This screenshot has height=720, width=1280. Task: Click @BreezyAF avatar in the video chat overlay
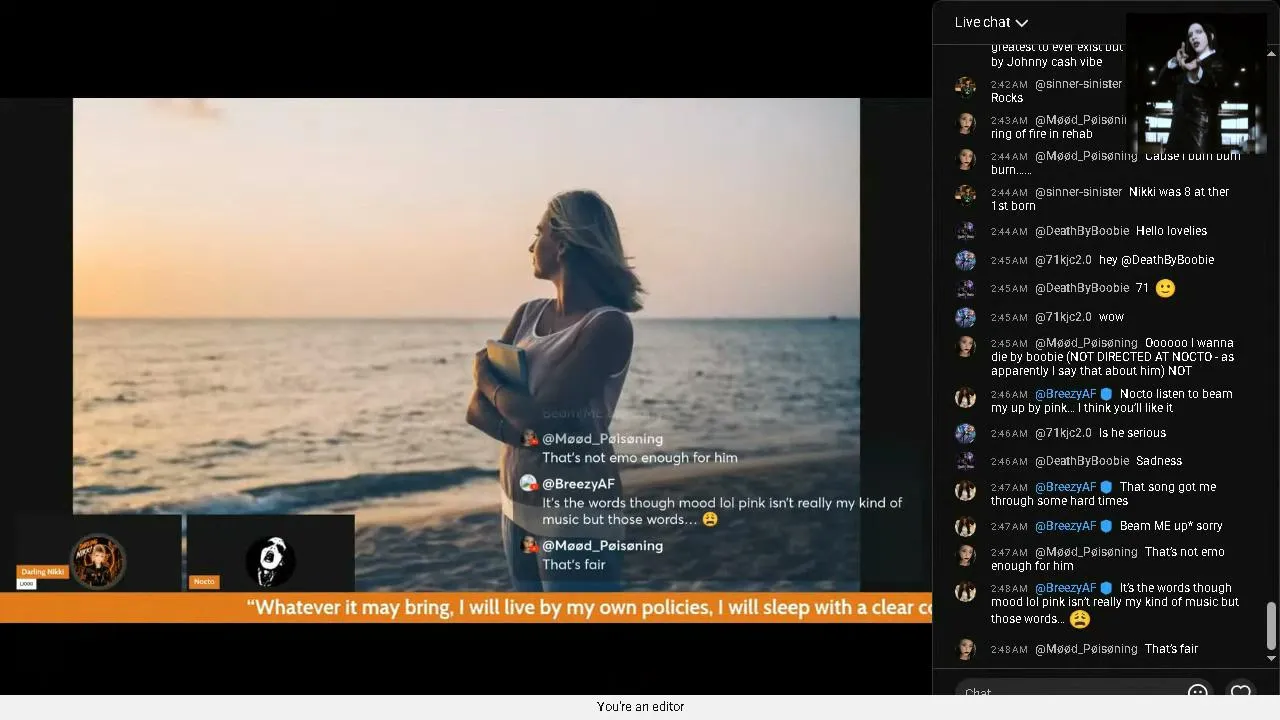(529, 484)
